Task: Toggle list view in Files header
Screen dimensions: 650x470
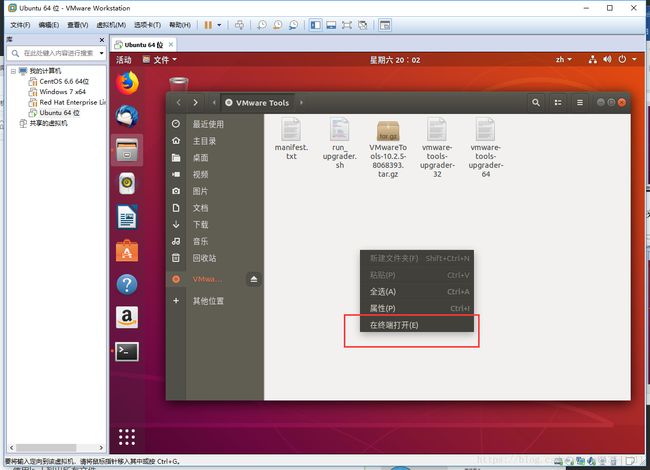Action: (x=558, y=102)
